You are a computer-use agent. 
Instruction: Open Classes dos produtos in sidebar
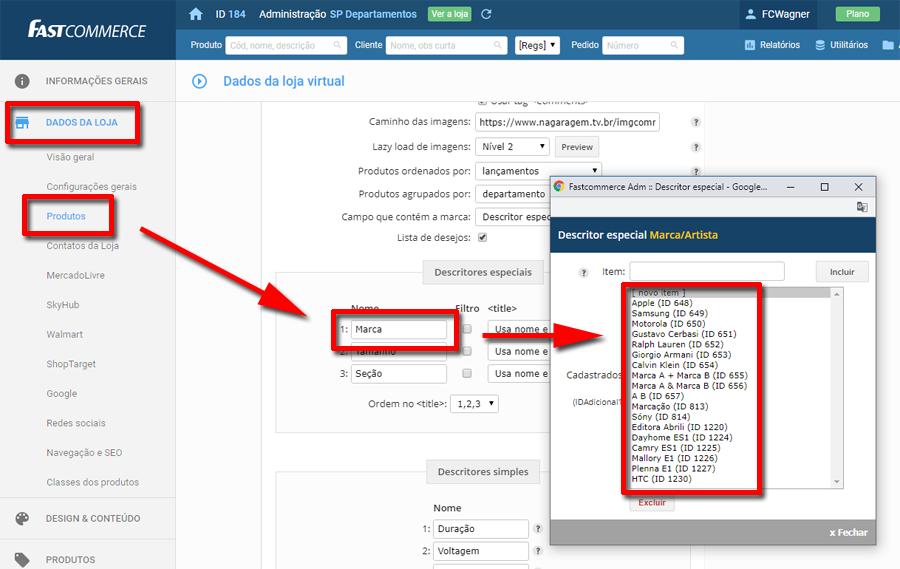[92, 482]
